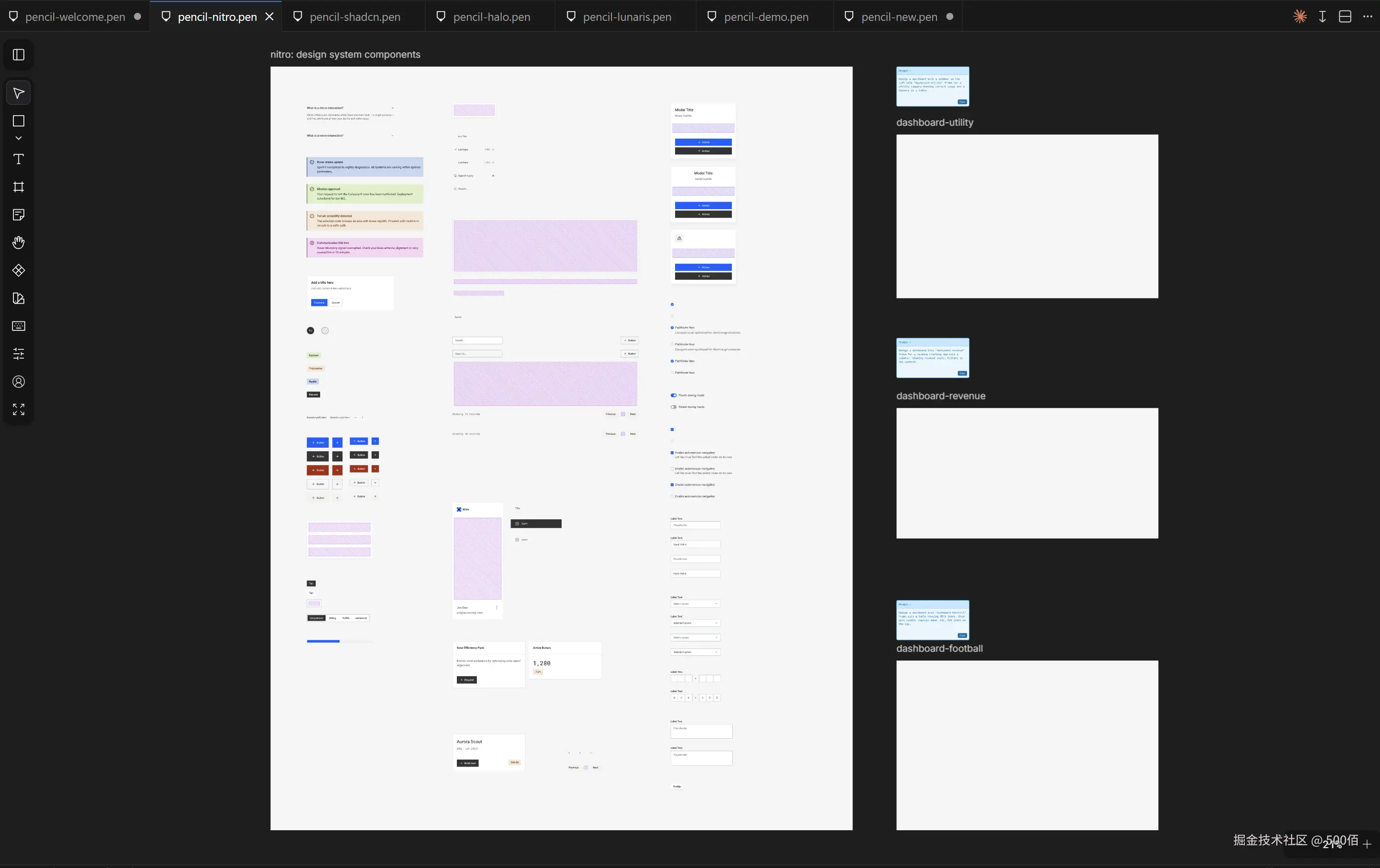Turn off the enabled Power-saving mode switch
Image resolution: width=1380 pixels, height=868 pixels.
tap(674, 395)
